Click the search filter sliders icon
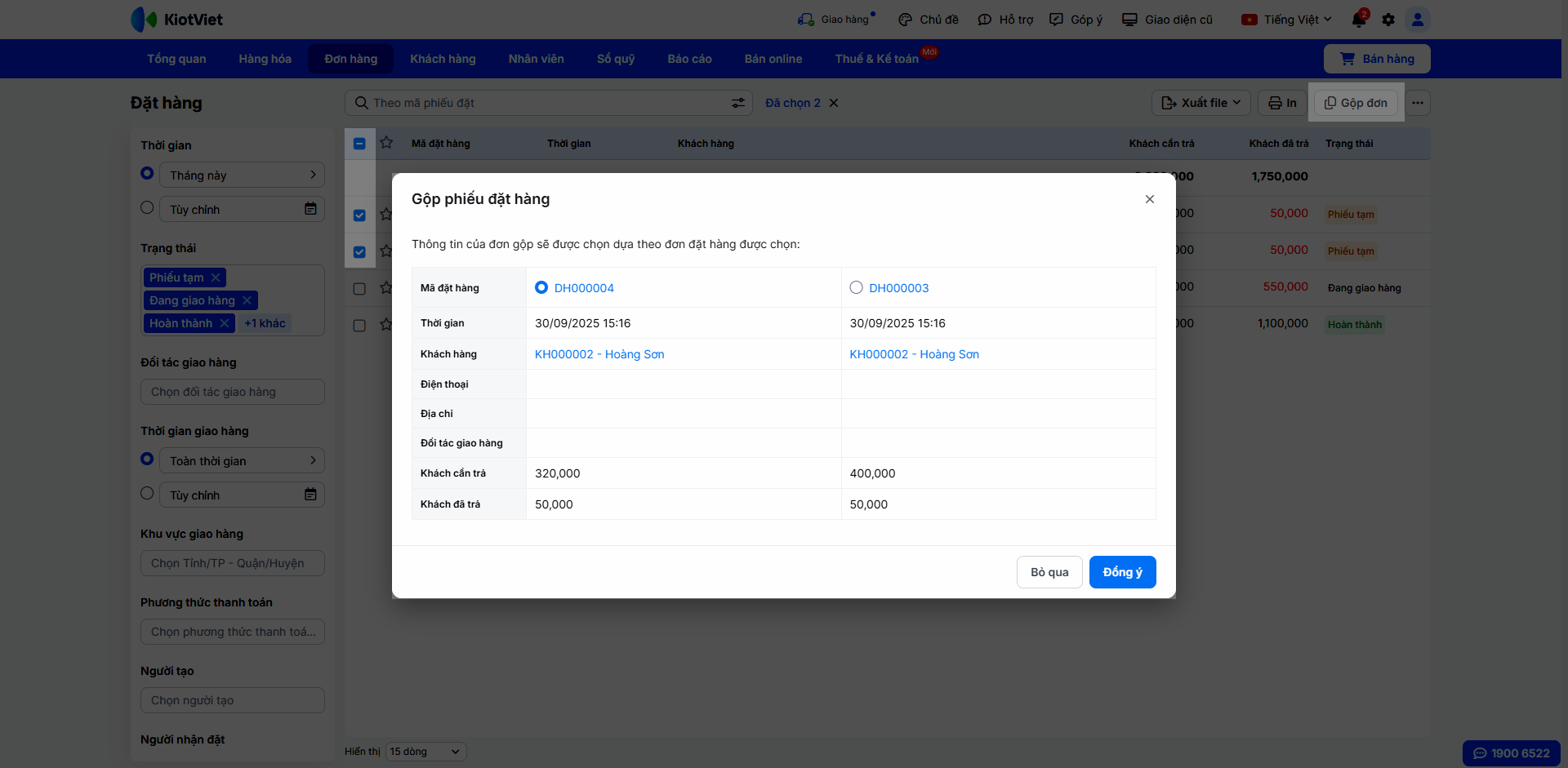Viewport: 1568px width, 768px height. 737,103
